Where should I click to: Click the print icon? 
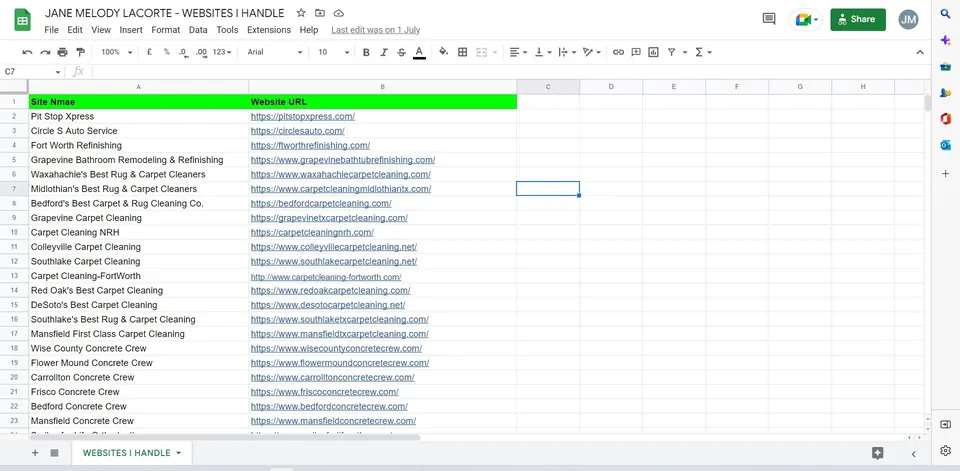pos(62,53)
